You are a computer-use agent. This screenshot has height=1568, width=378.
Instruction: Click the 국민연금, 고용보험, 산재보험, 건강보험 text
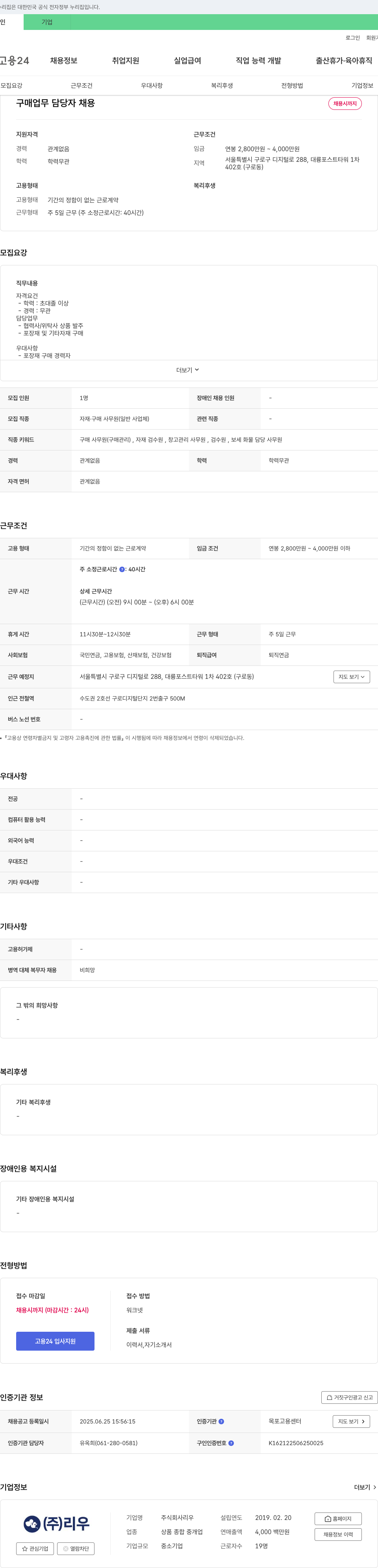[x=125, y=655]
